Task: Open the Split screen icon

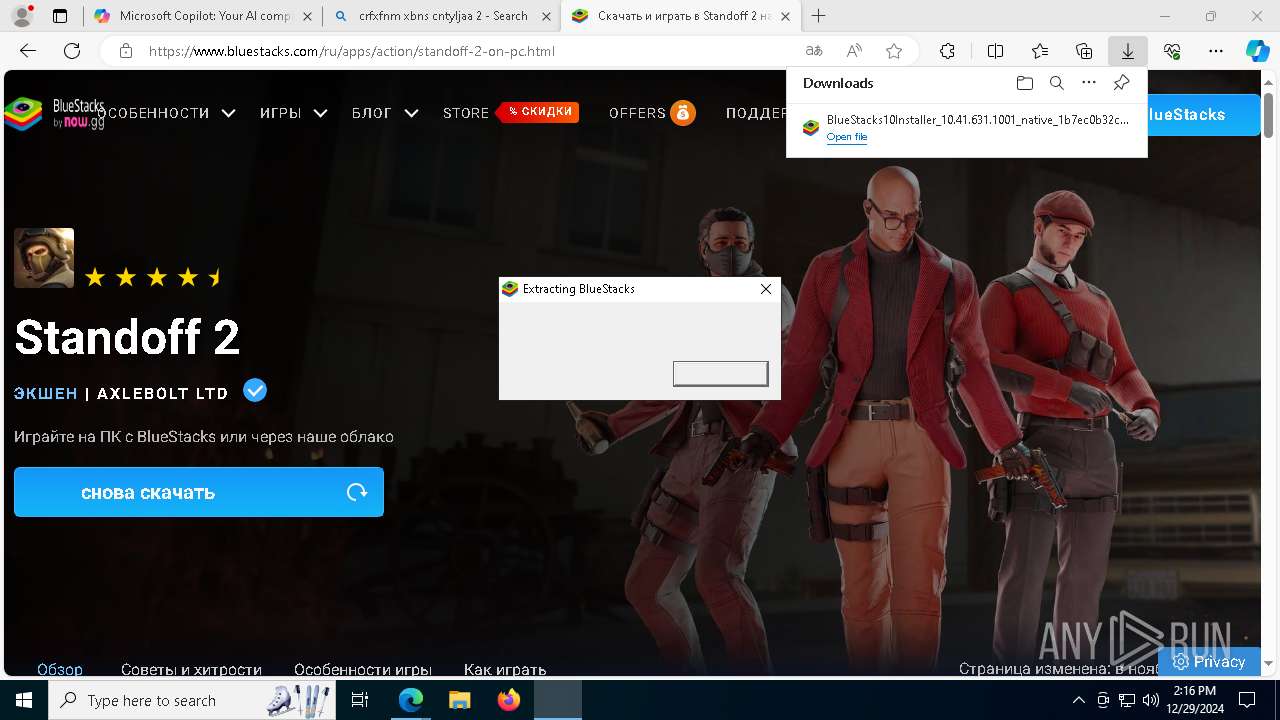Action: (995, 51)
